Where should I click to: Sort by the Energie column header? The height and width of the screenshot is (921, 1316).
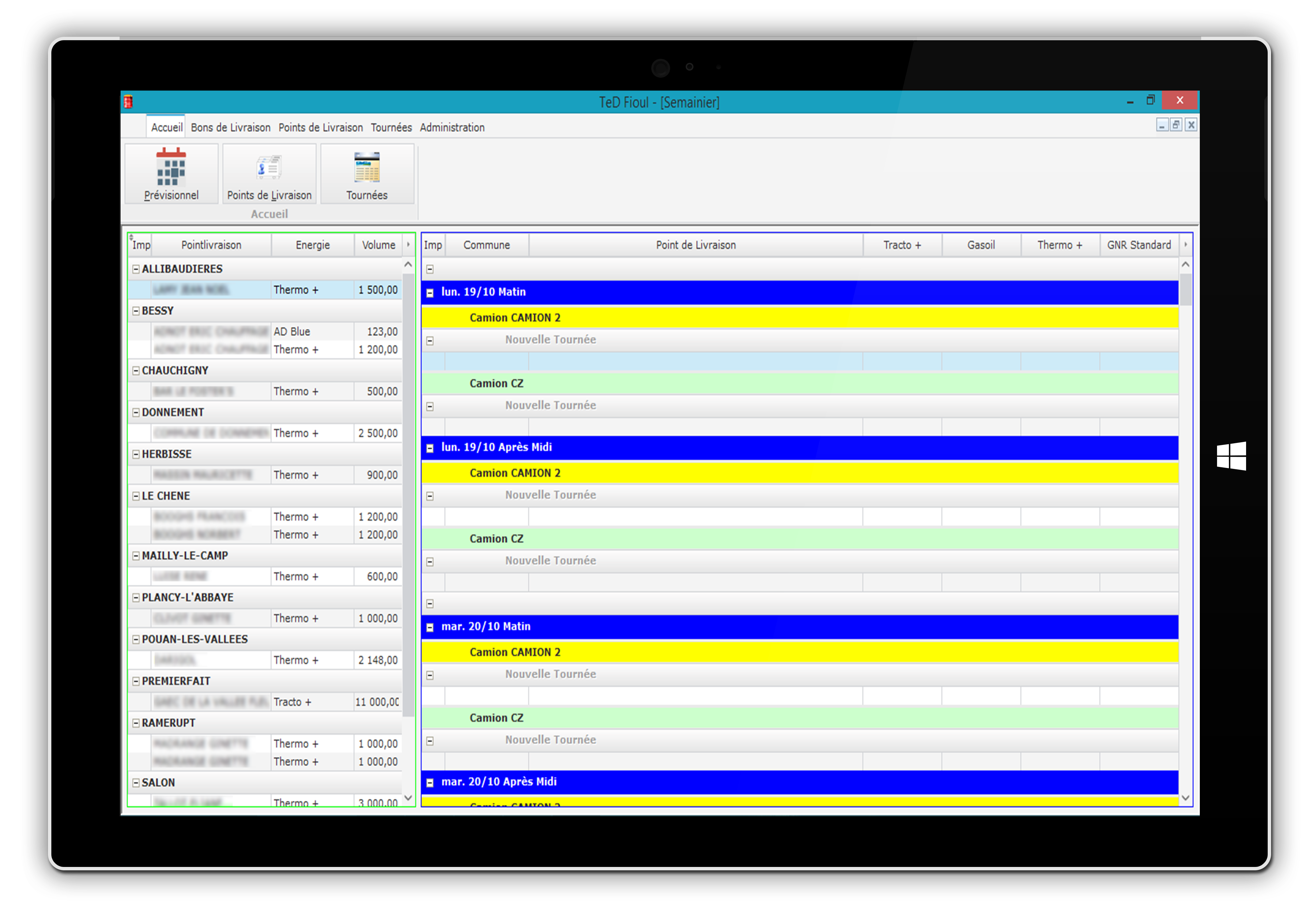tap(312, 245)
